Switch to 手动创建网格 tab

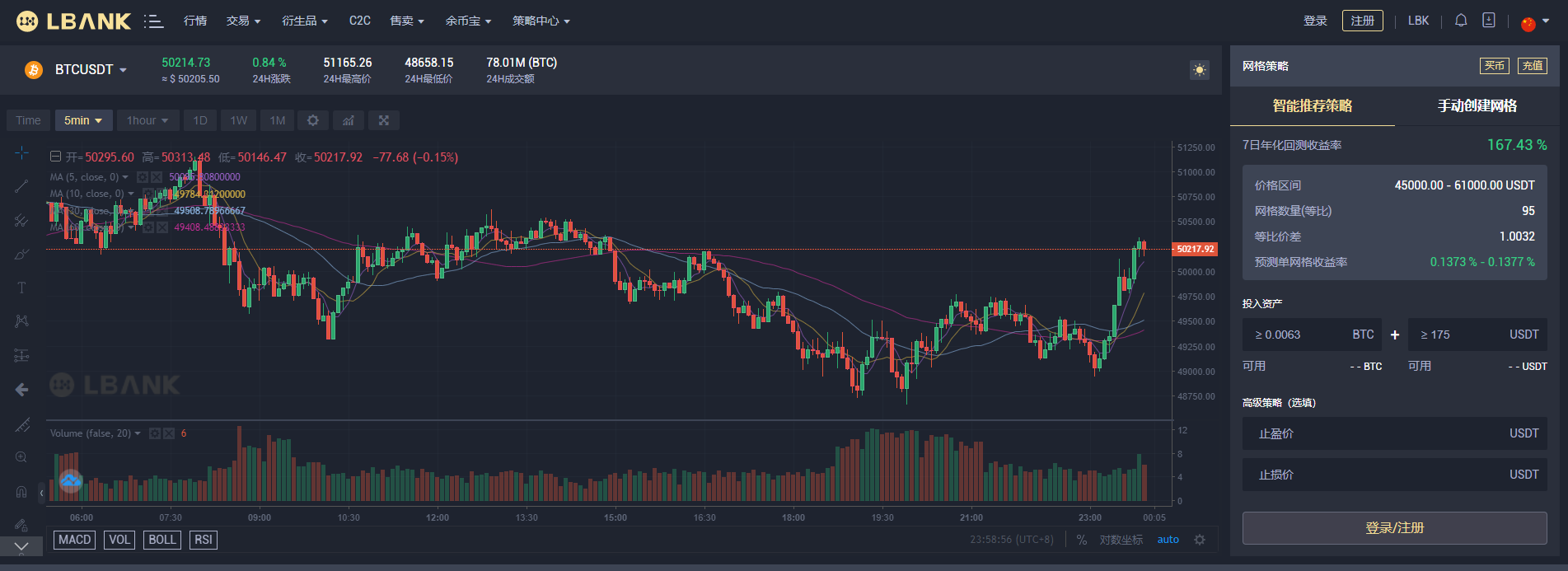tap(1477, 106)
